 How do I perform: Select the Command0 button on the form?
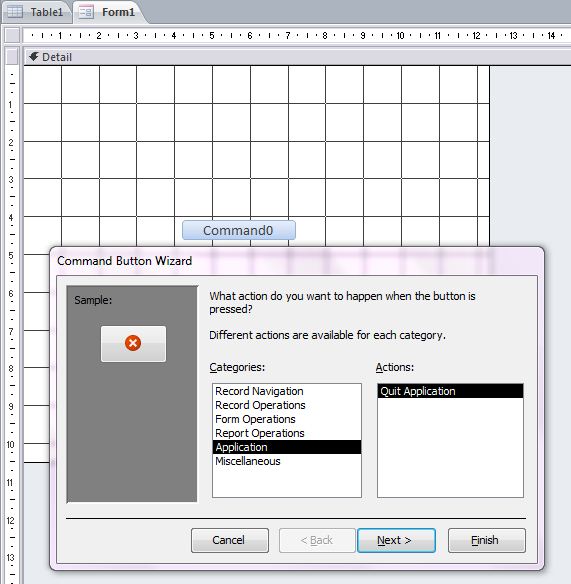point(238,230)
